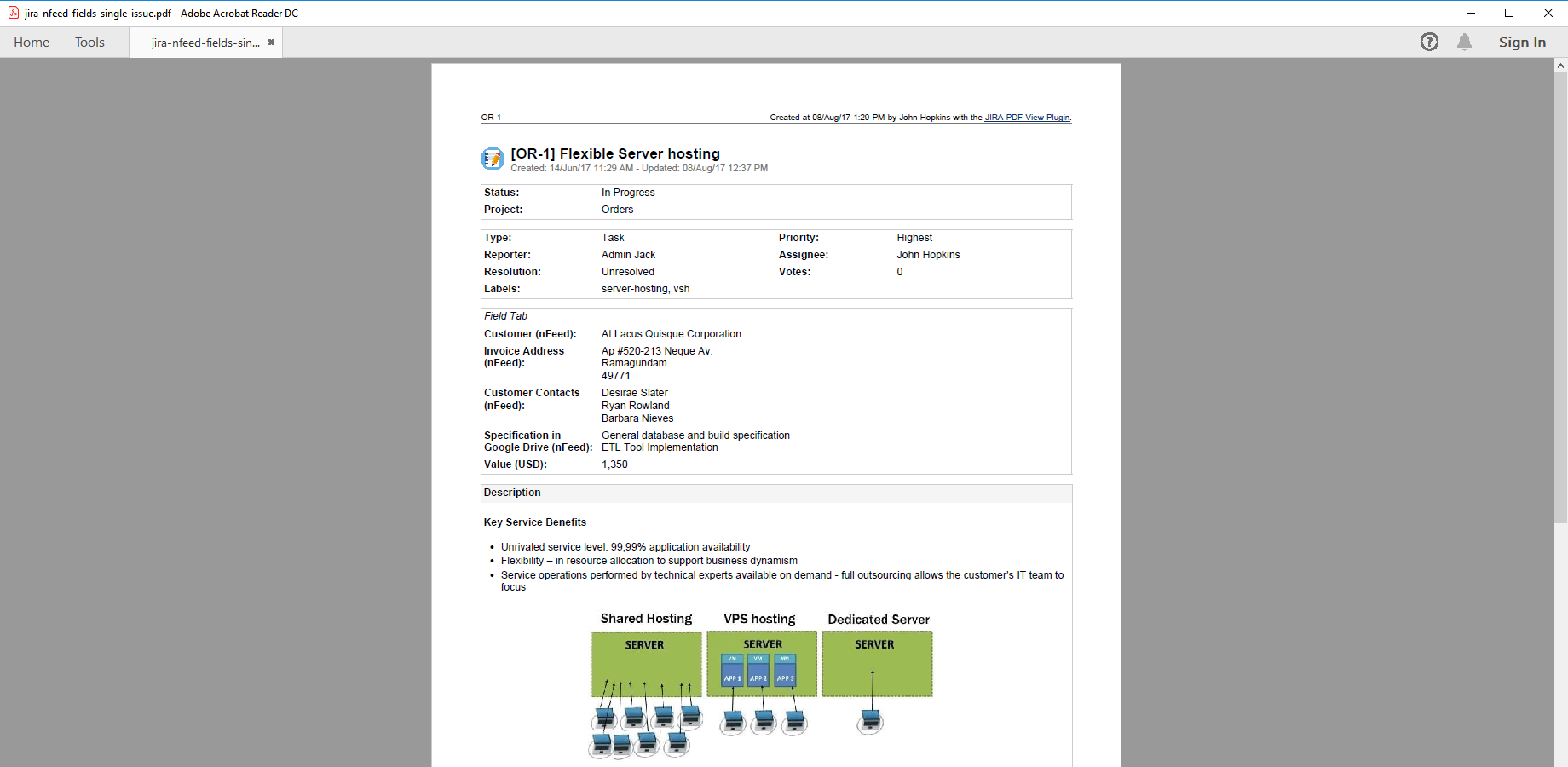Screen dimensions: 1568x767
Task: Click the notifications bell icon
Action: [1464, 42]
